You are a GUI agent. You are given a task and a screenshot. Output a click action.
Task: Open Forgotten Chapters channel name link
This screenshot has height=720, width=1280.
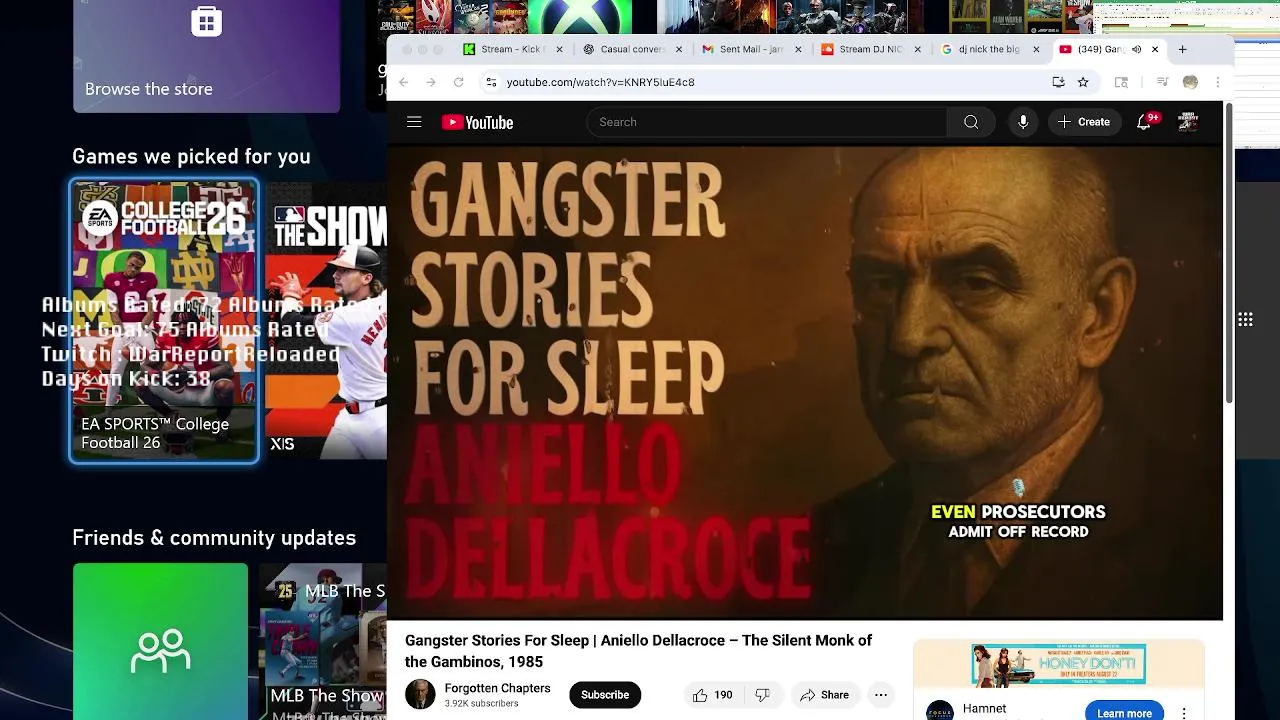[497, 688]
